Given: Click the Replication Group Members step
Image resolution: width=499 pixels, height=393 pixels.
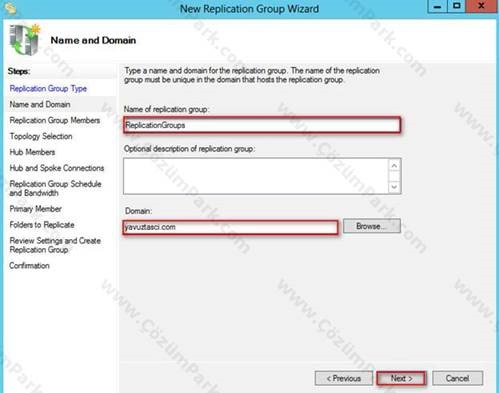Looking at the screenshot, I should pos(55,120).
